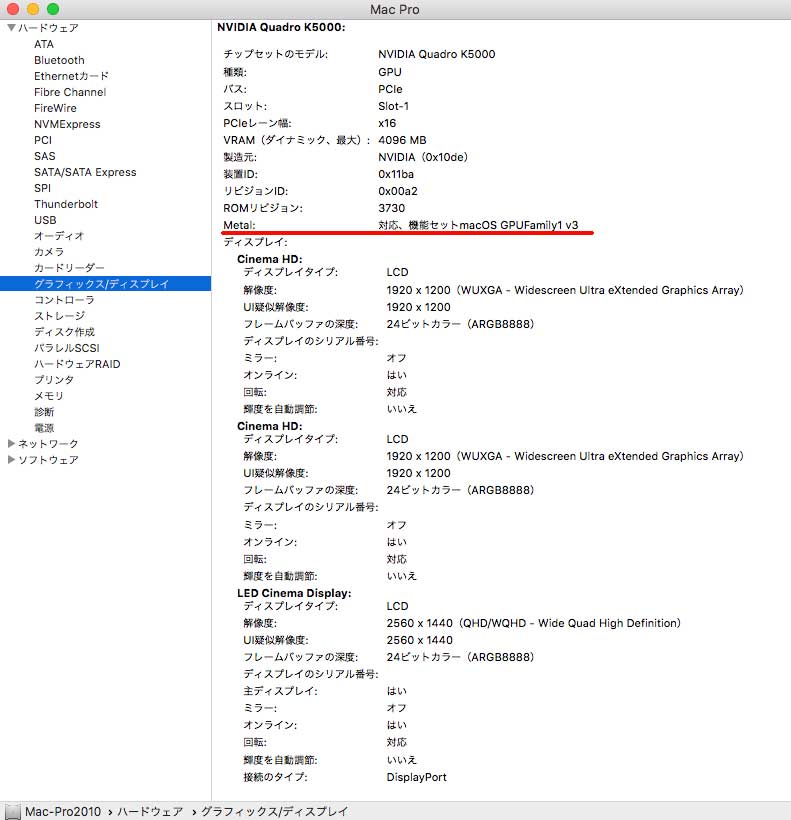Click the type value GPU
Viewport: 791px width, 820px height.
pyautogui.click(x=389, y=72)
